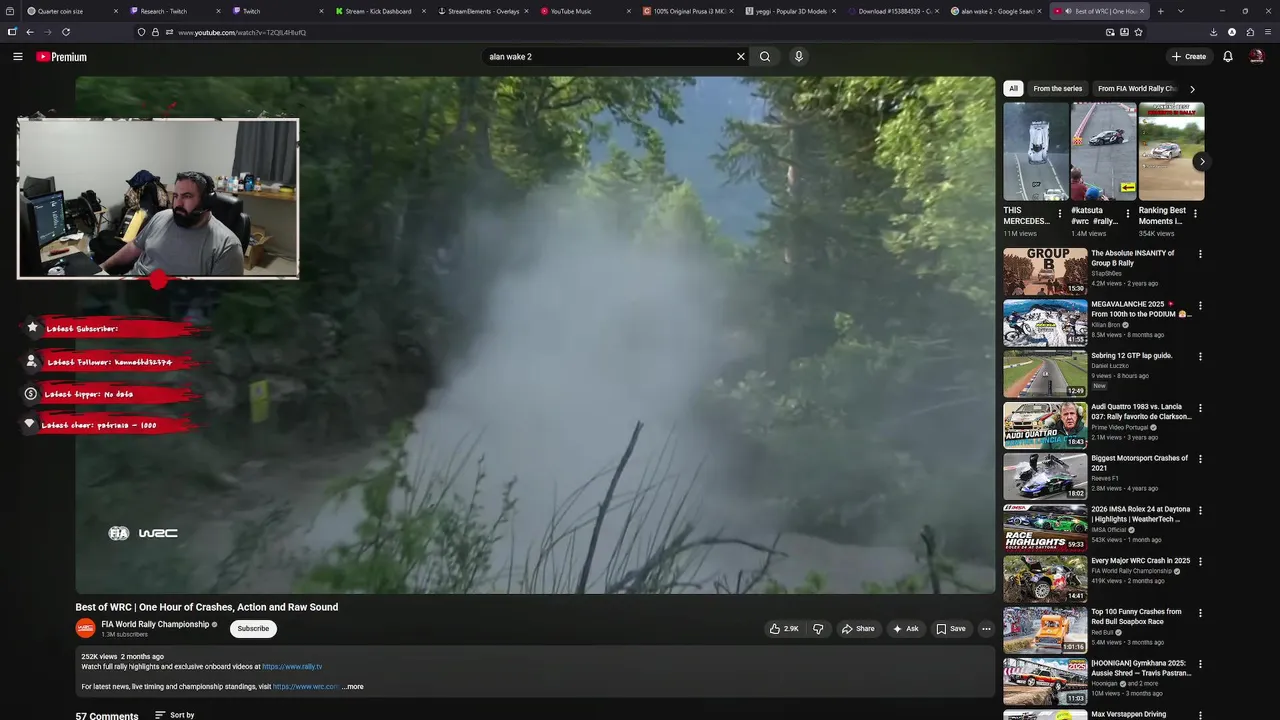
Task: Open the YouTube guide hamburger menu
Action: 18,57
